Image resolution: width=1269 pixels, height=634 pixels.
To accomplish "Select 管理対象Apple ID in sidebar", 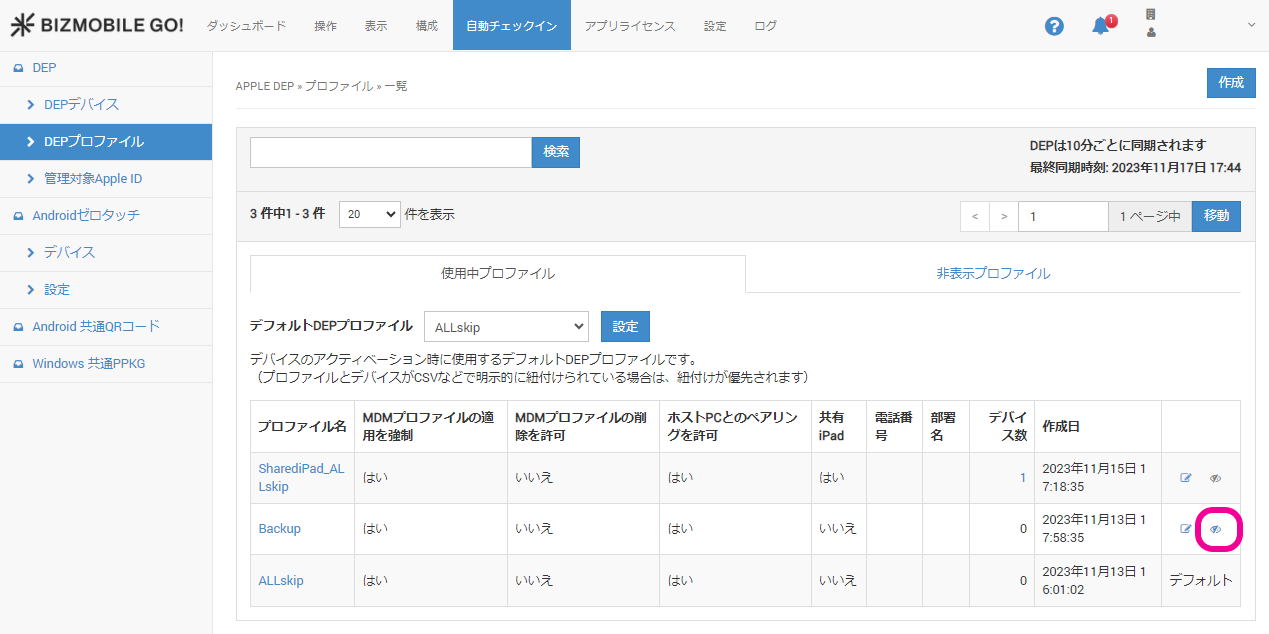I will click(x=93, y=179).
